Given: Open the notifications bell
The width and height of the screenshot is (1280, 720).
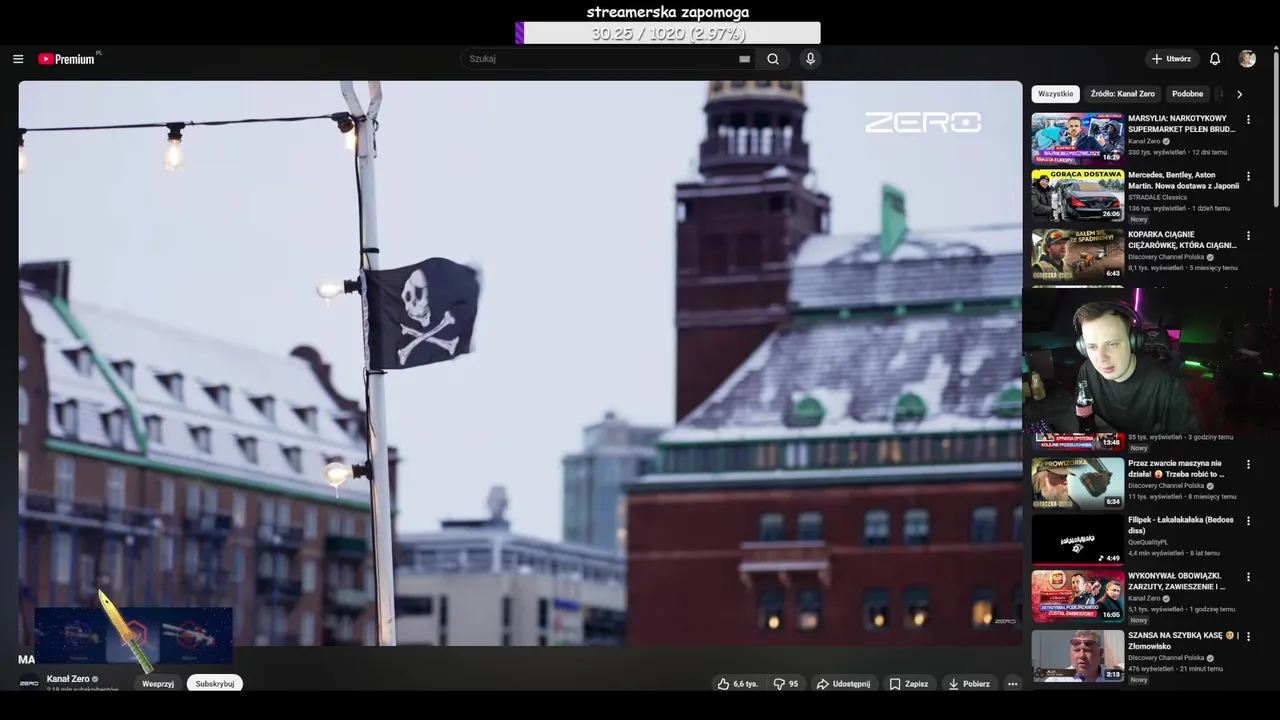Looking at the screenshot, I should (x=1215, y=59).
